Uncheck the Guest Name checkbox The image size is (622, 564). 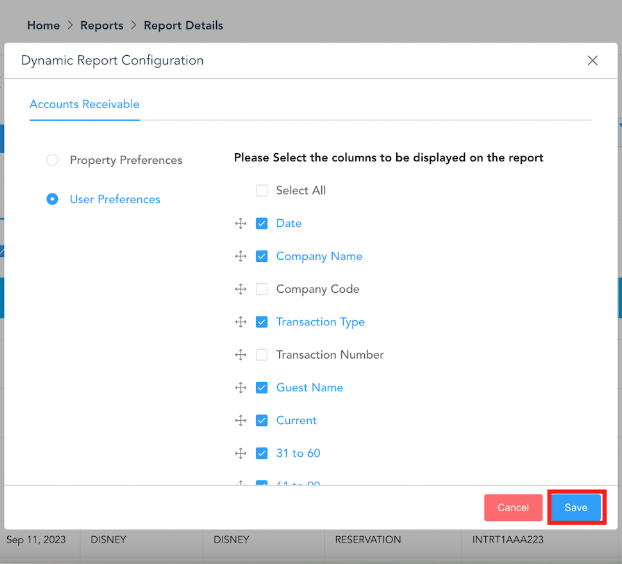pos(262,388)
